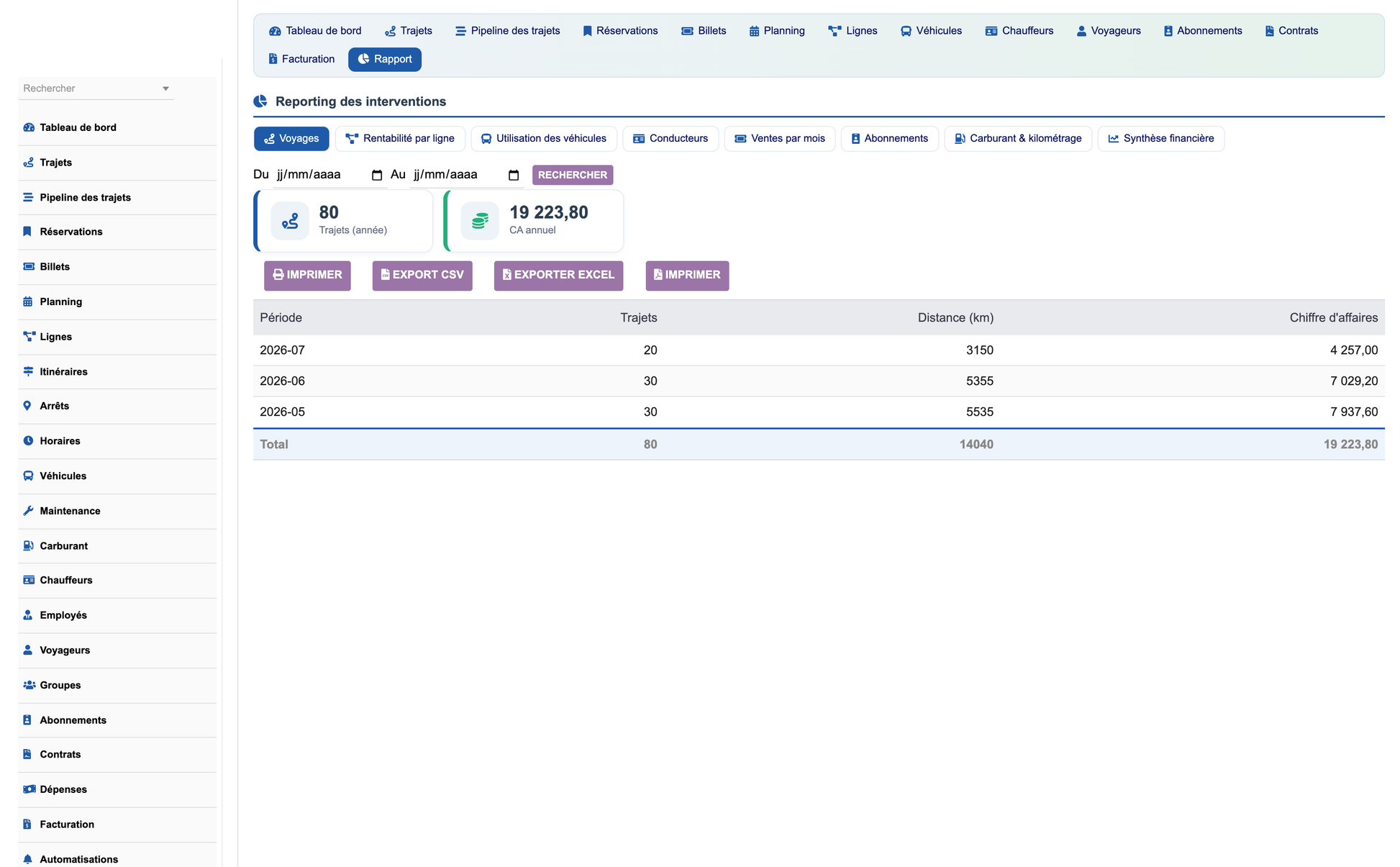The height and width of the screenshot is (867, 1400).
Task: Click the Trajets route icon in sidebar
Action: point(29,163)
